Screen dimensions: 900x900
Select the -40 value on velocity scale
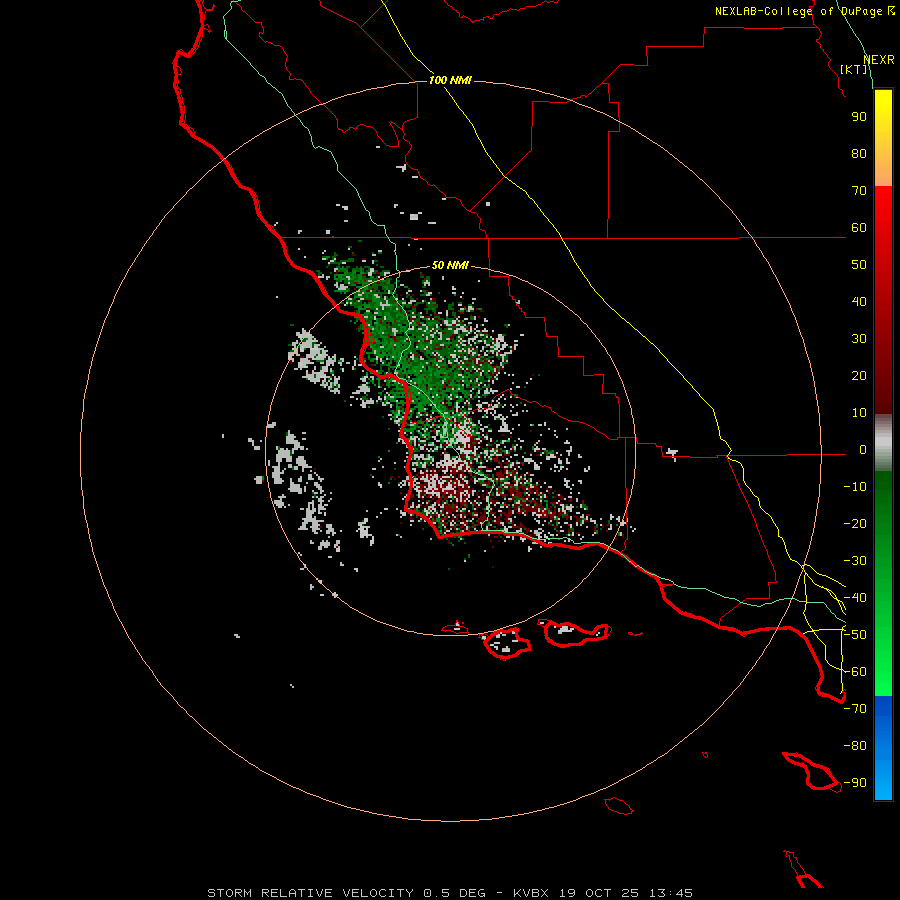pos(855,598)
